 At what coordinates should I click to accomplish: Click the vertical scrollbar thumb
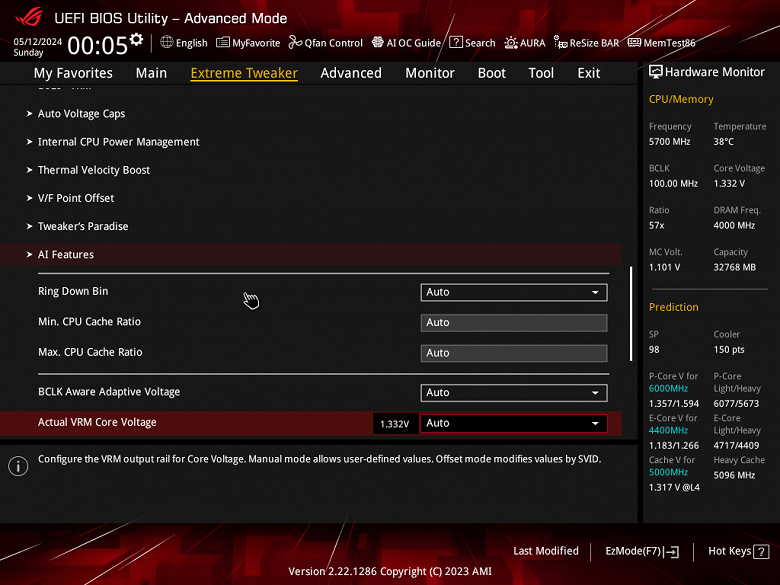pyautogui.click(x=631, y=313)
